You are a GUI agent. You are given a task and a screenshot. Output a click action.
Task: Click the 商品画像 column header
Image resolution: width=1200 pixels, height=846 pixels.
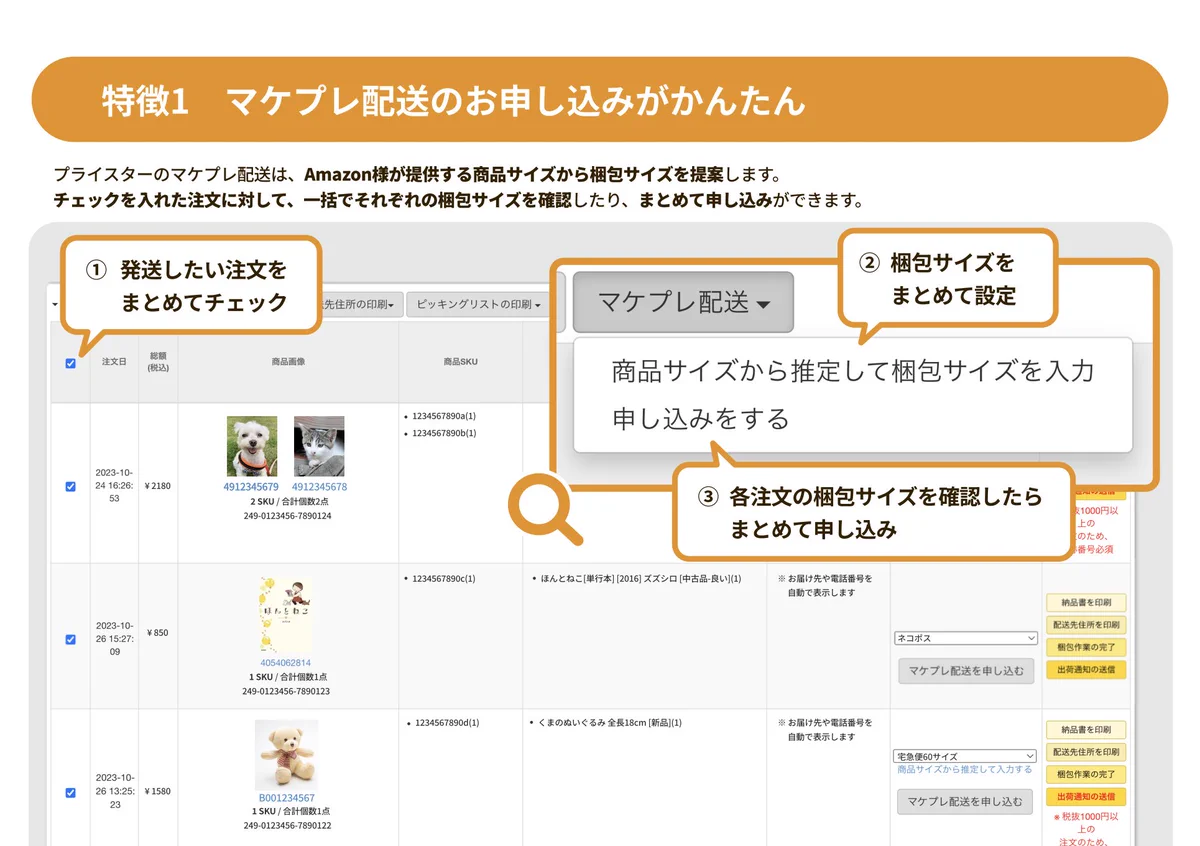click(288, 362)
